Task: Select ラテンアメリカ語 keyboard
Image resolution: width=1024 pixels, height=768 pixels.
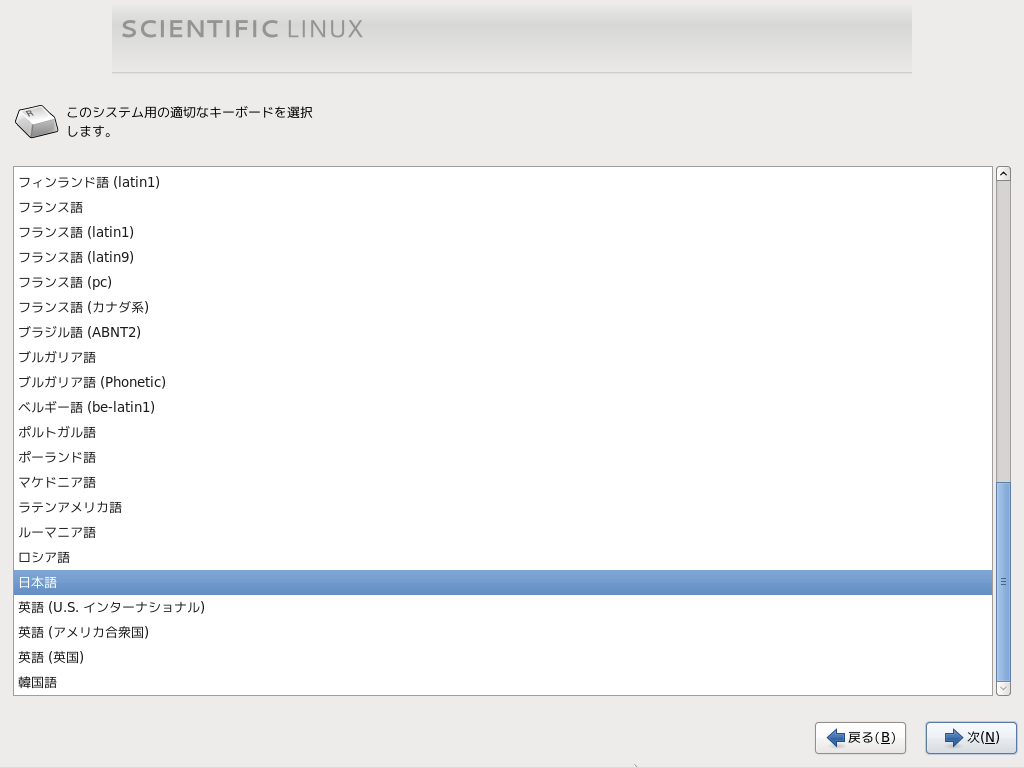Action: click(x=502, y=507)
